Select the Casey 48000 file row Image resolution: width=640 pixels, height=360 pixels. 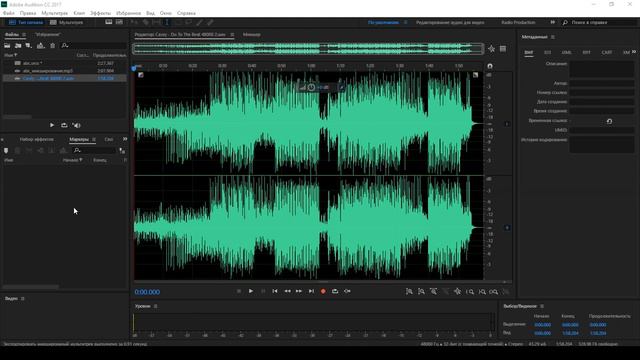(x=65, y=78)
